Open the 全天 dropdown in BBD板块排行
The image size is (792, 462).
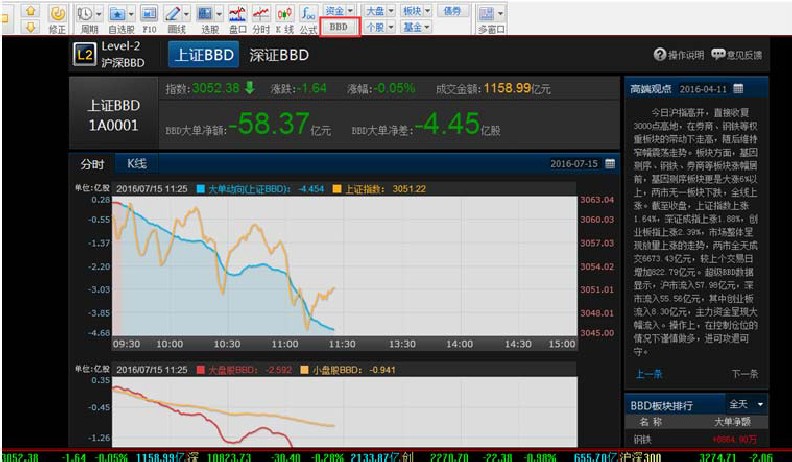[746, 404]
